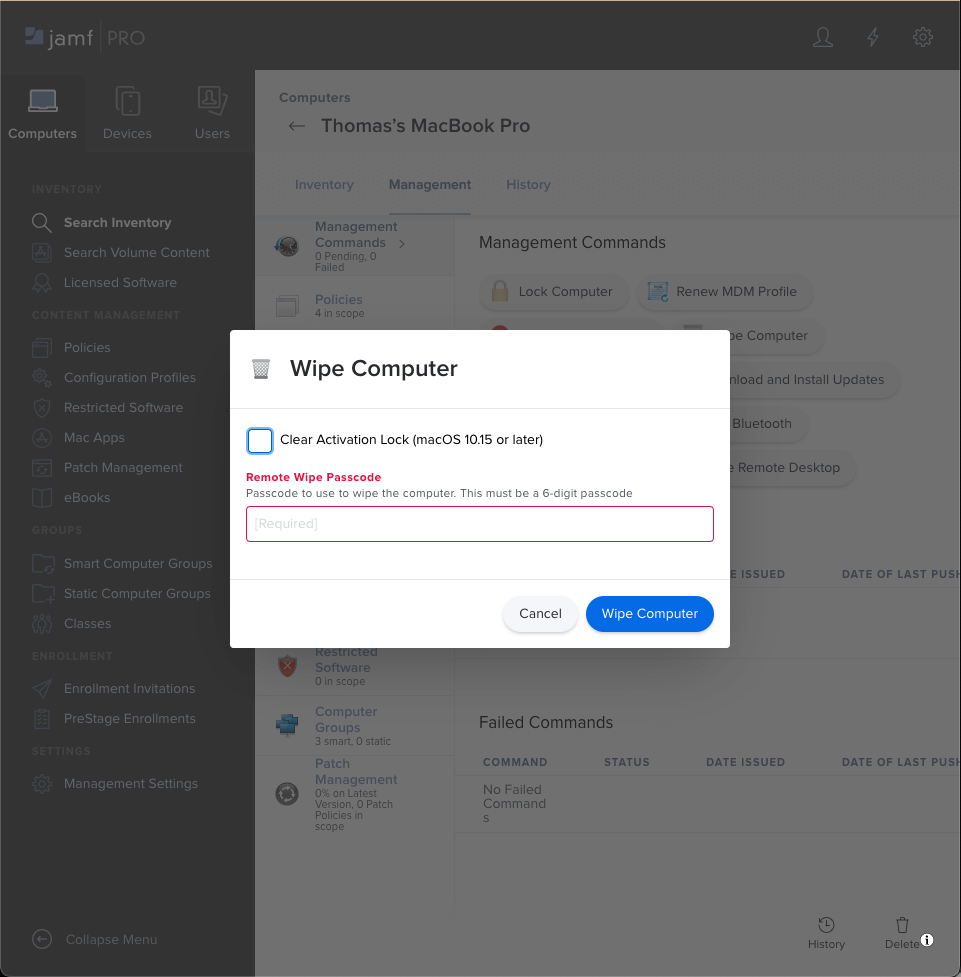Click the History clock icon near Delete
The height and width of the screenshot is (977, 961).
[827, 925]
